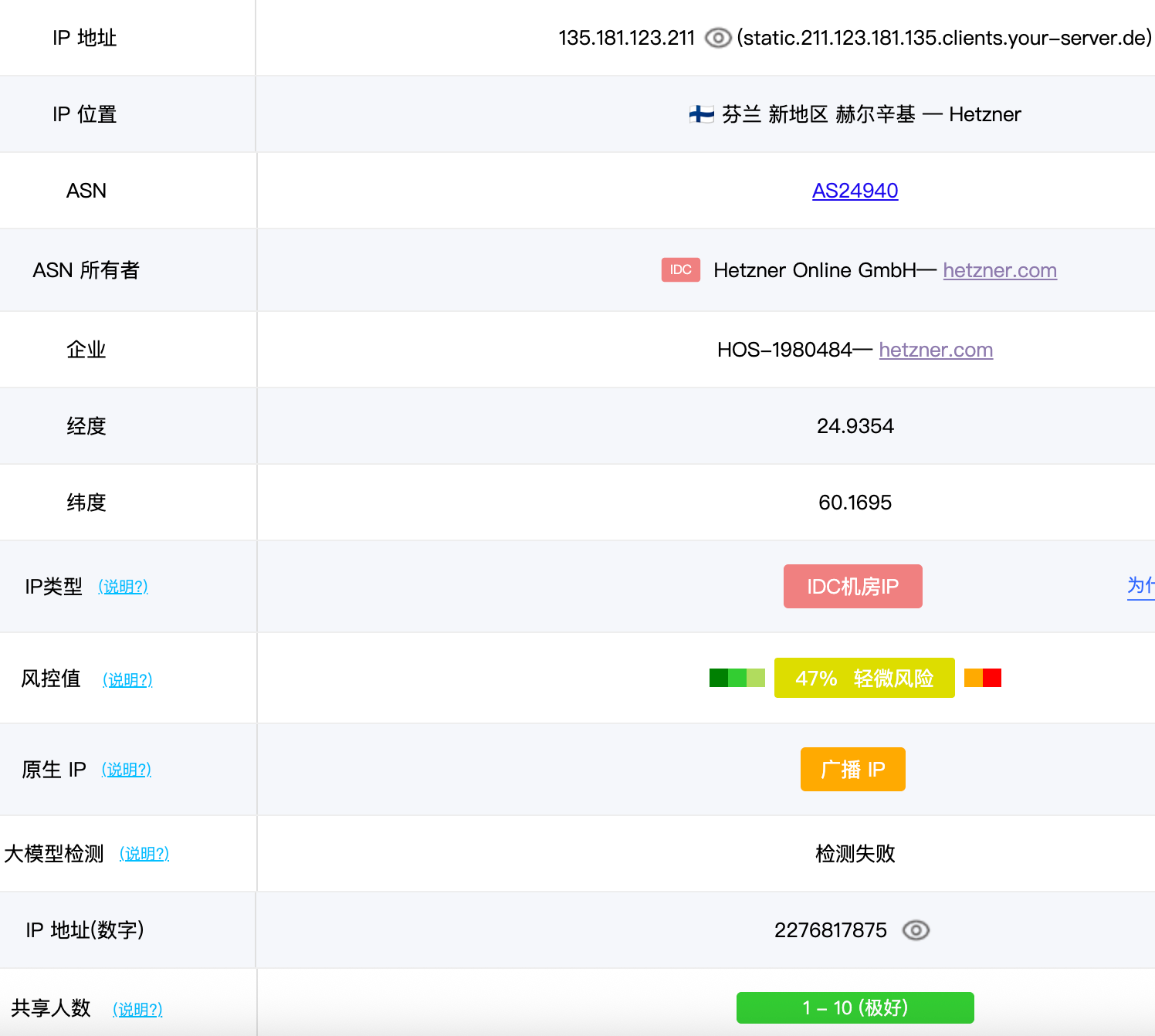Click the 1 – 10 (极好) green badge
The width and height of the screenshot is (1155, 1036).
point(855,1007)
